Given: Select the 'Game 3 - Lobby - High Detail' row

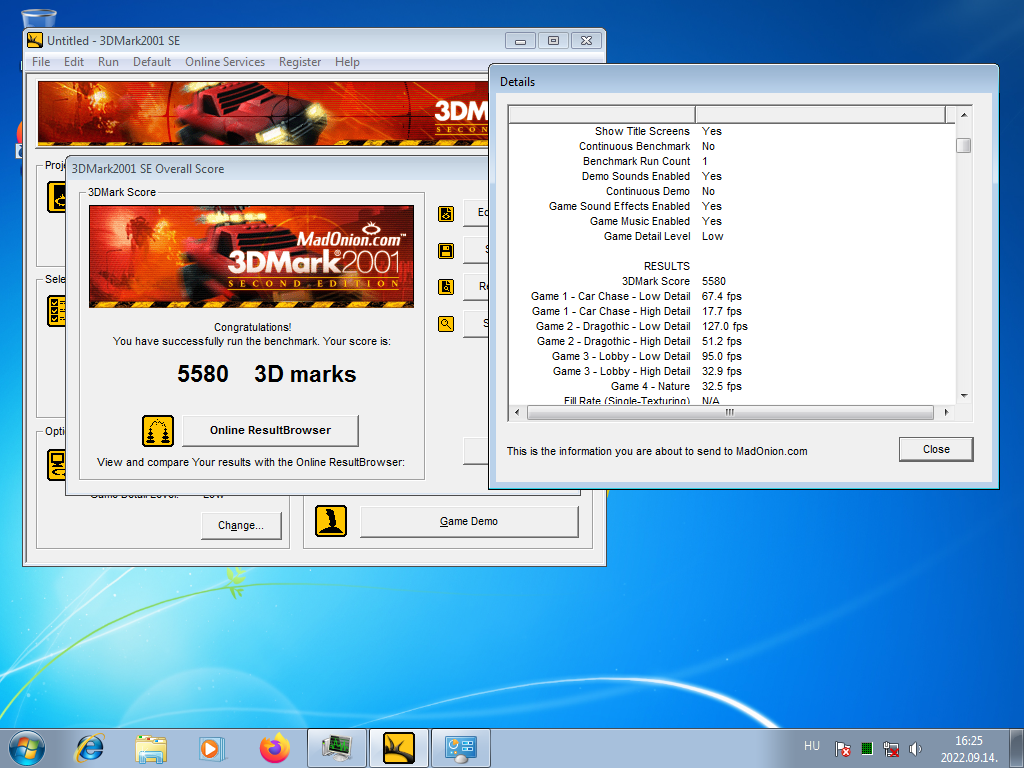Looking at the screenshot, I should point(732,372).
